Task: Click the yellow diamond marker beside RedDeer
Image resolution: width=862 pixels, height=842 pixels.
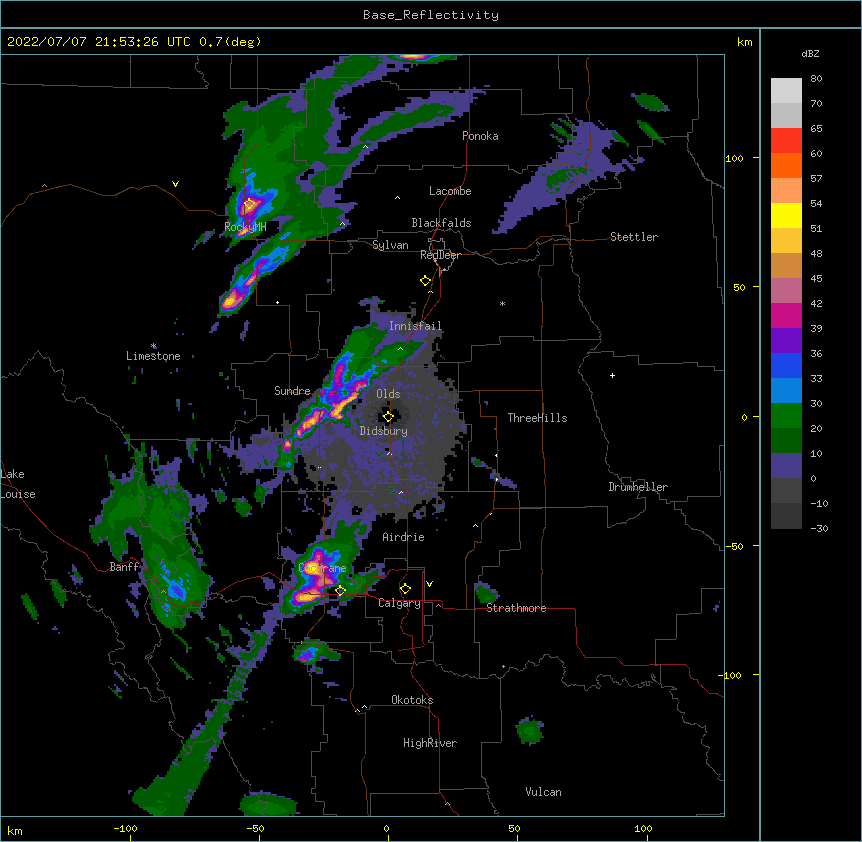Action: tap(425, 281)
